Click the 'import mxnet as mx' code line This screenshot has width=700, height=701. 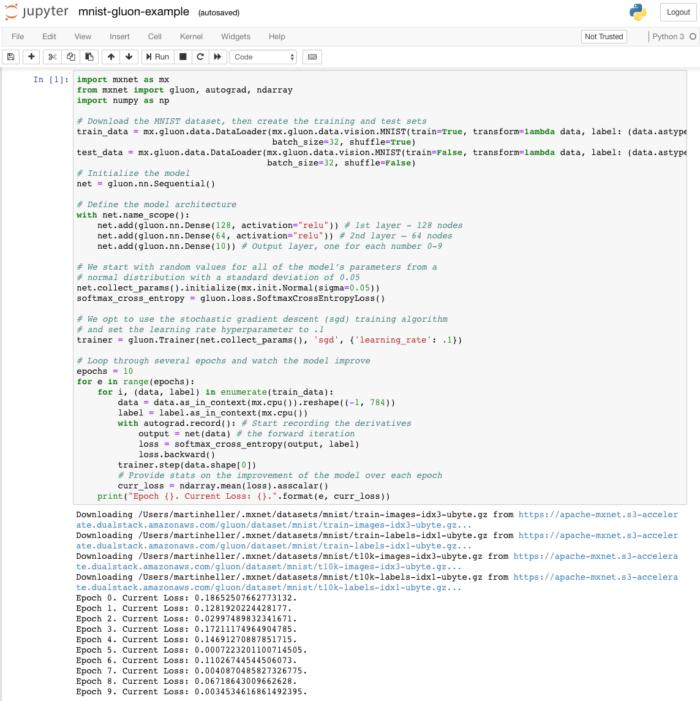click(x=123, y=80)
